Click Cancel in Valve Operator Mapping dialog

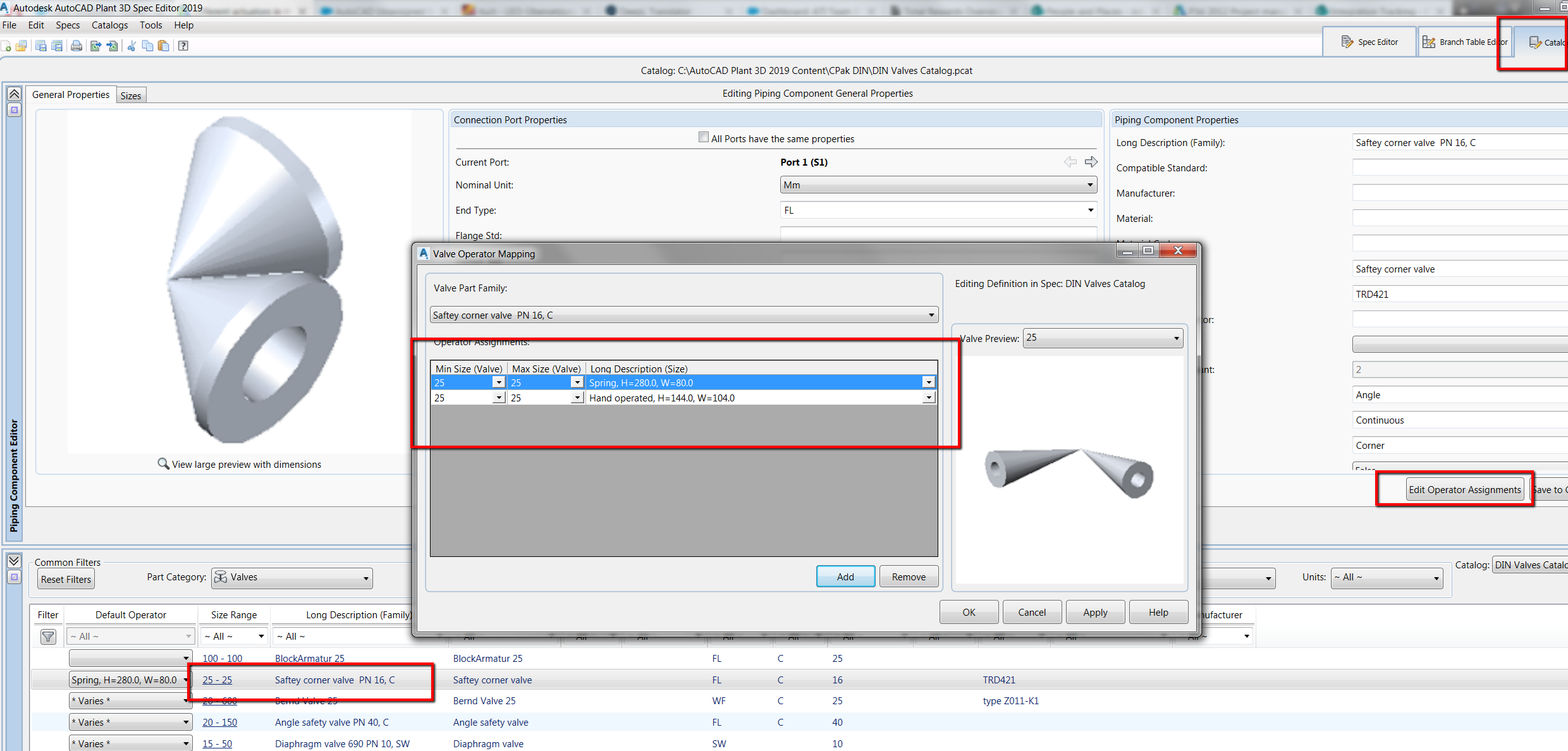1032,612
